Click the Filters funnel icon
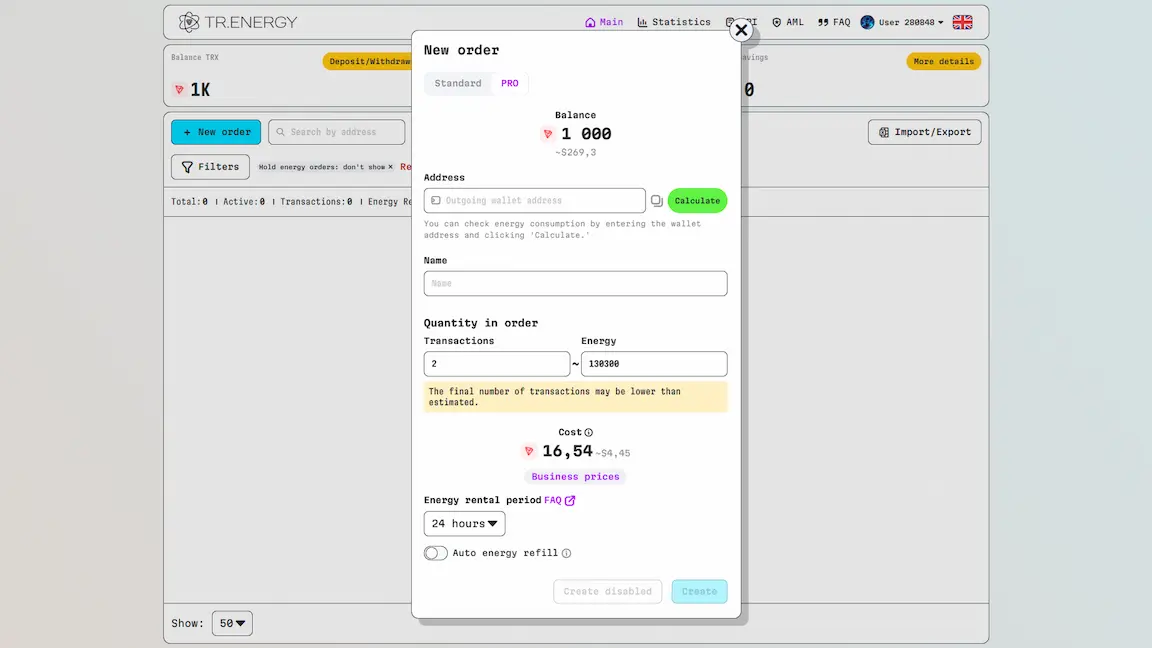This screenshot has height=648, width=1152. pyautogui.click(x=187, y=168)
